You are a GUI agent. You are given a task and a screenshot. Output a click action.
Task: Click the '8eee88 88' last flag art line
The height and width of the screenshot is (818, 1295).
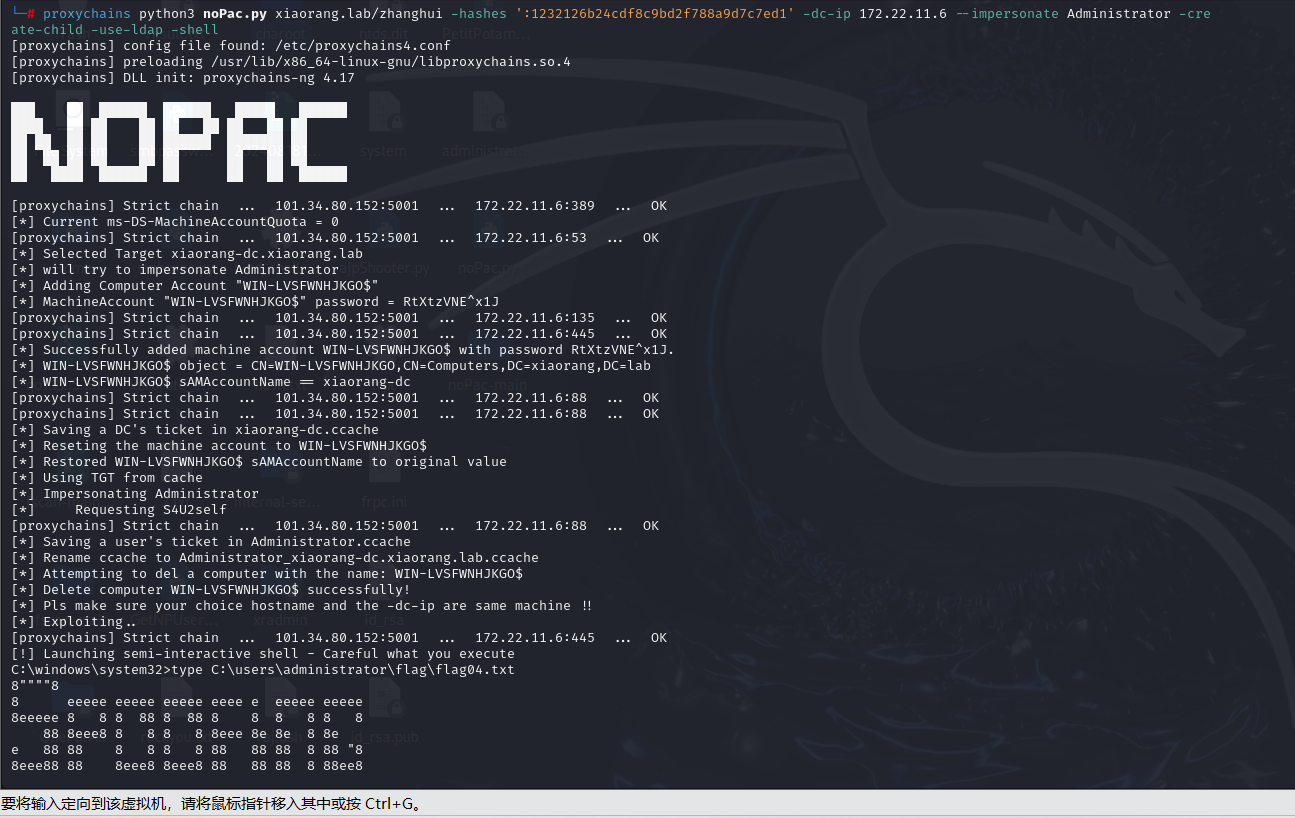click(x=187, y=766)
